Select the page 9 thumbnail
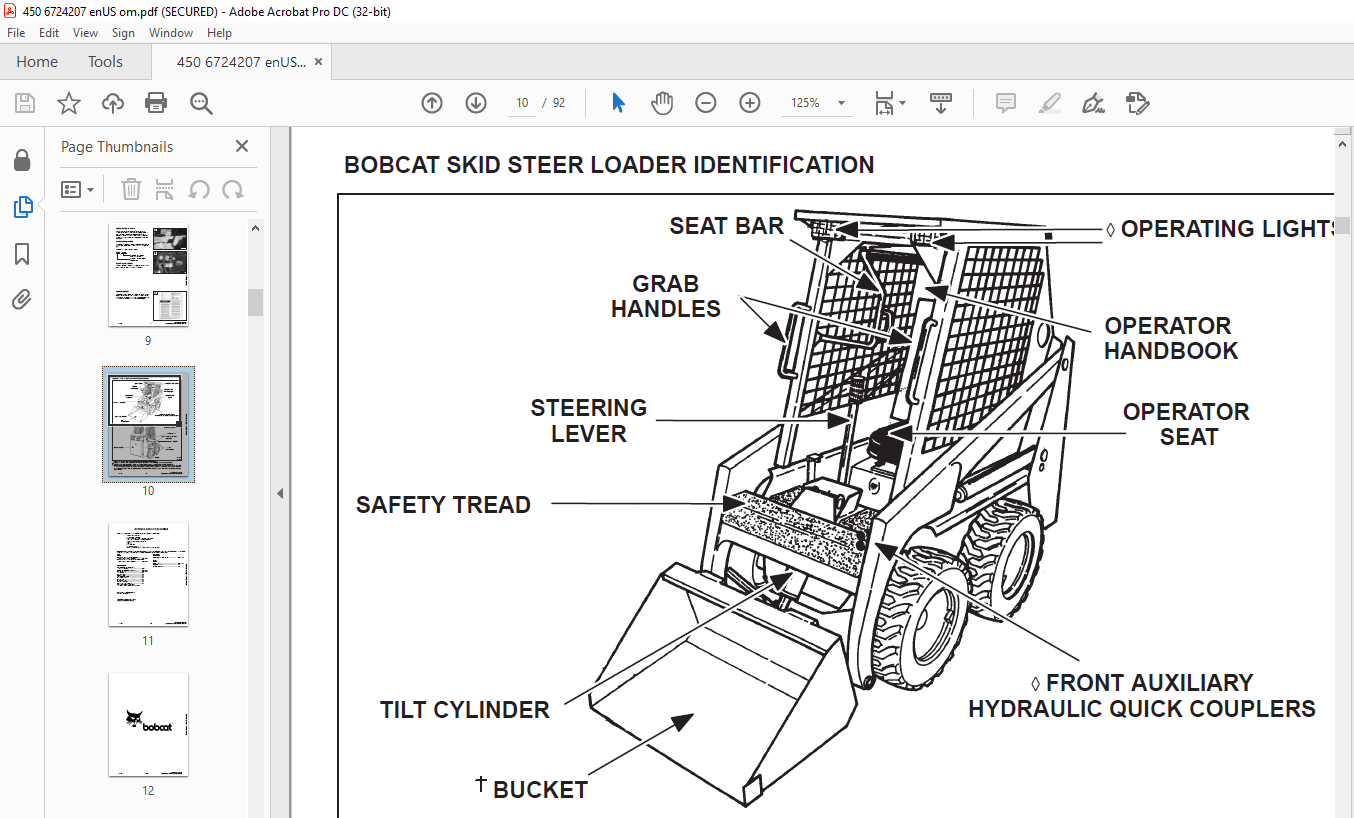Screen dimensions: 1354x818 [x=148, y=275]
